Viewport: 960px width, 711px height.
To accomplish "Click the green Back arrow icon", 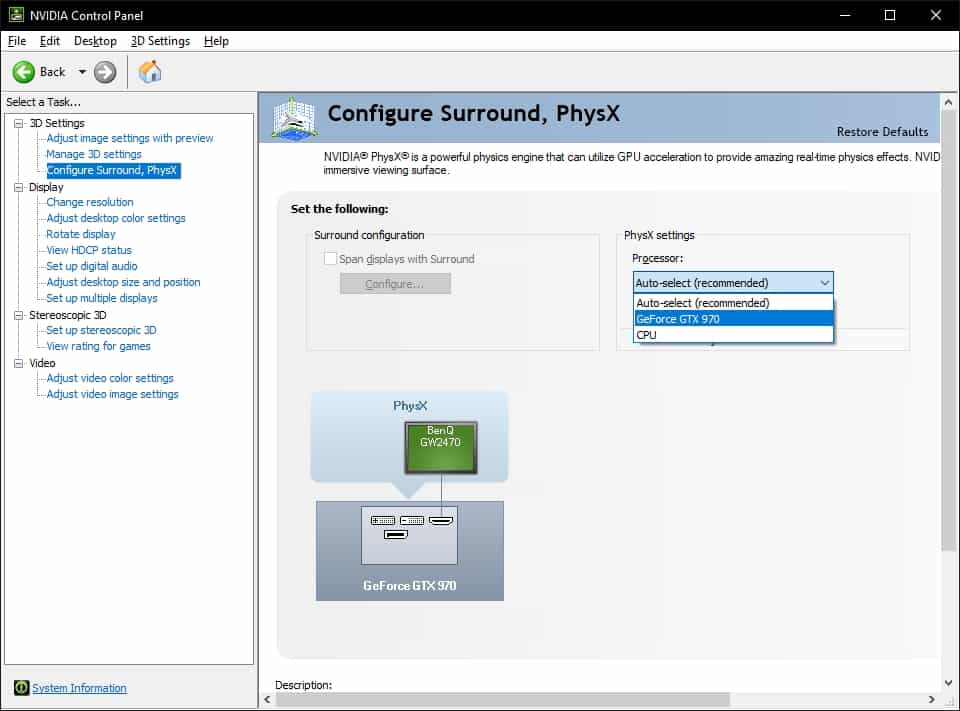I will 24,72.
